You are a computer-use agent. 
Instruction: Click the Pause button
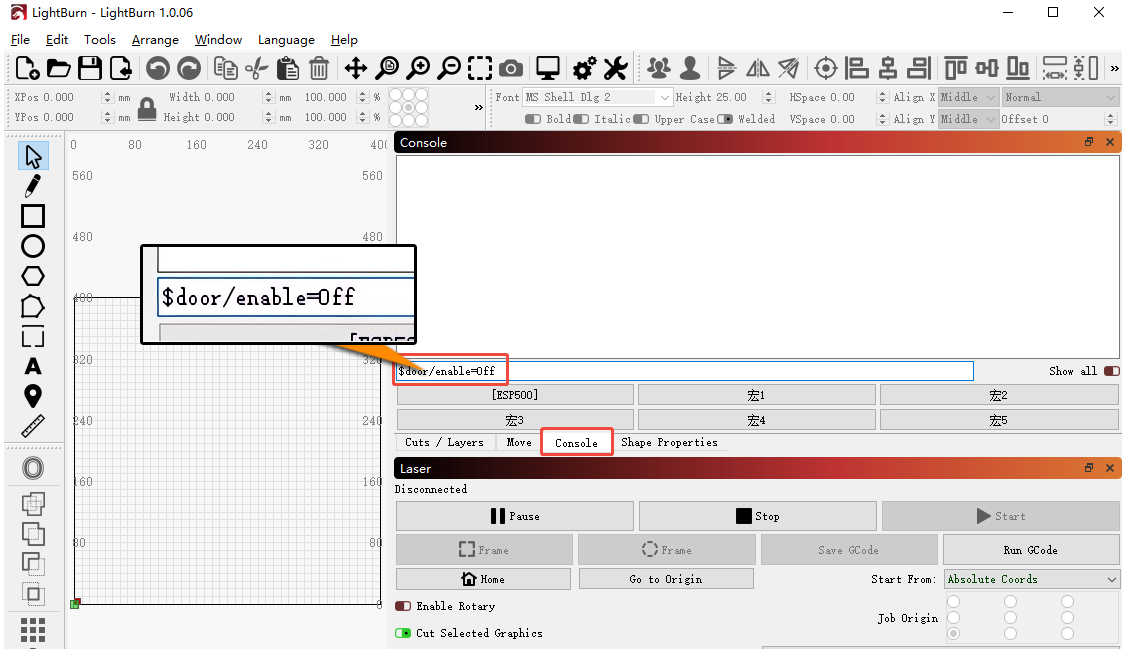pos(515,516)
